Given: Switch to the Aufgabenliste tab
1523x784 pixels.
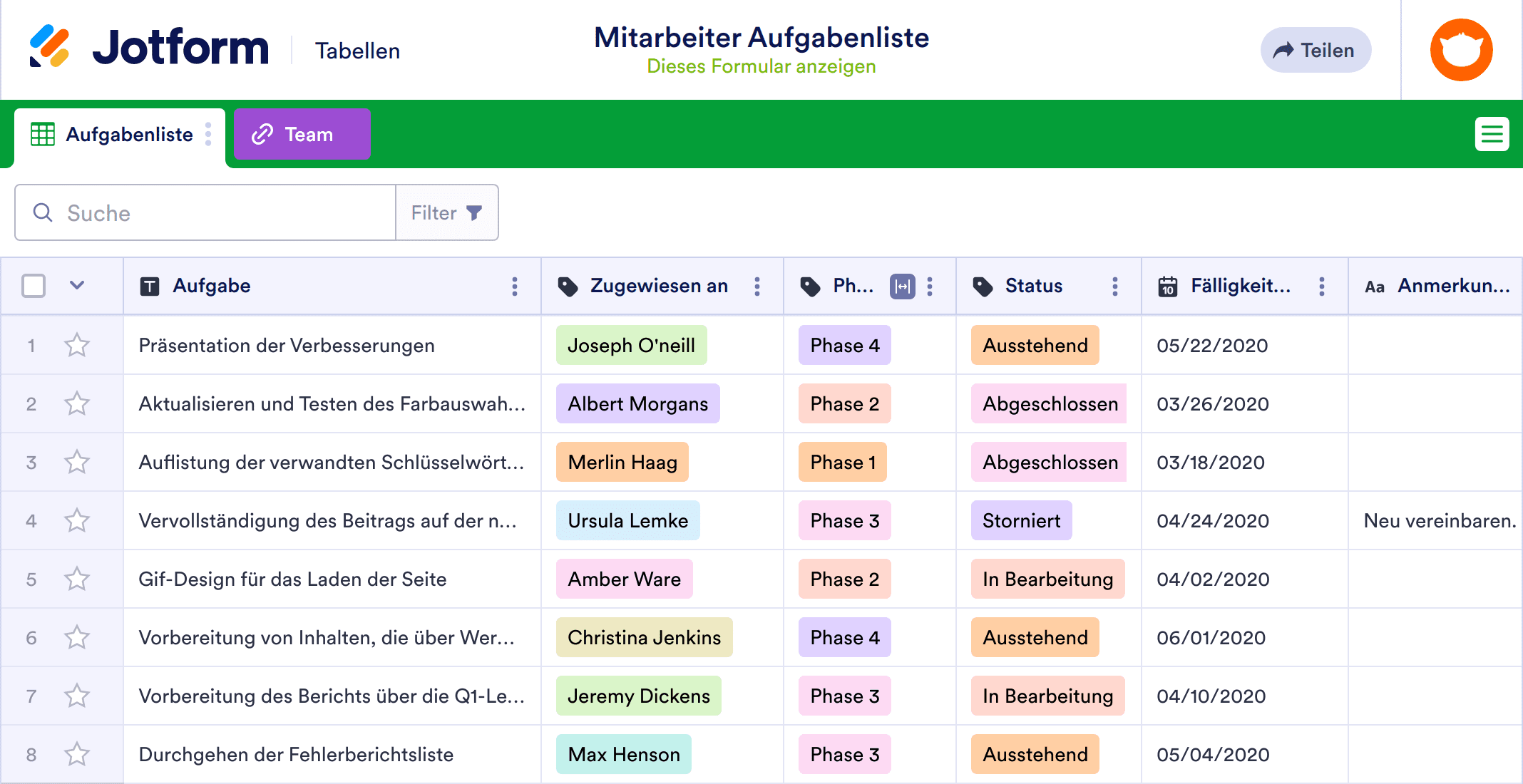Looking at the screenshot, I should point(120,135).
